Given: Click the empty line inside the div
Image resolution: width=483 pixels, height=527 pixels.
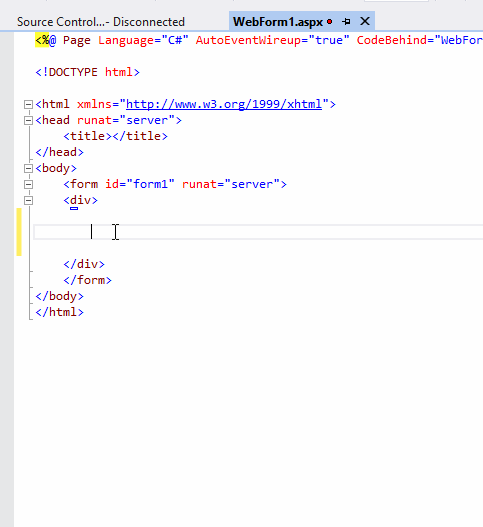Looking at the screenshot, I should (x=258, y=232).
